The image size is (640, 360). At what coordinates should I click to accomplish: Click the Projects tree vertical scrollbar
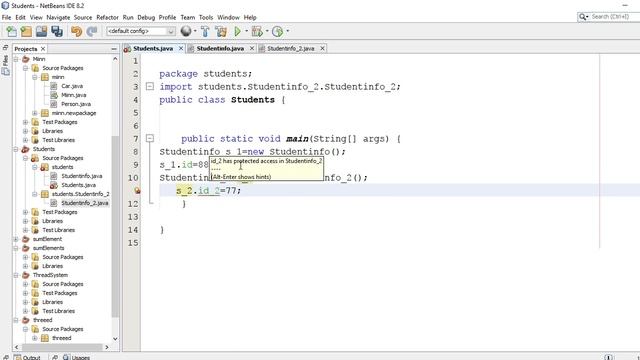[x=115, y=227]
